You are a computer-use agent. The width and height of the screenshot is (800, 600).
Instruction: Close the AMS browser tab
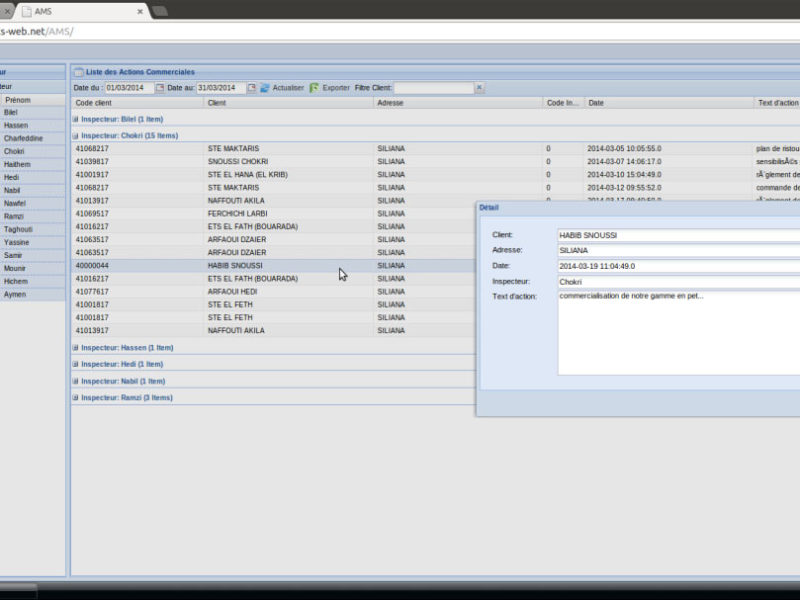[x=140, y=10]
